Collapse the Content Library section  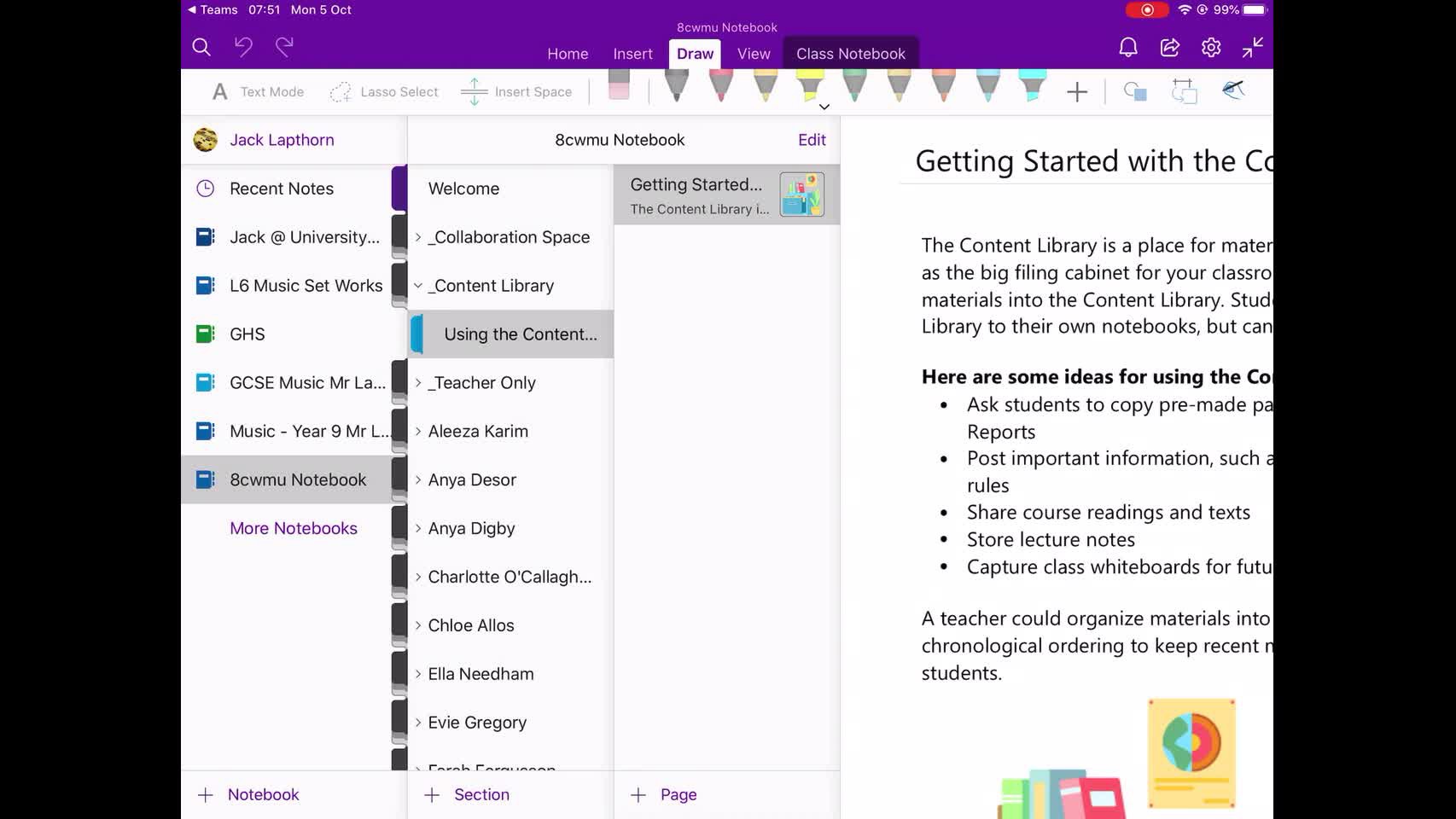coord(418,285)
